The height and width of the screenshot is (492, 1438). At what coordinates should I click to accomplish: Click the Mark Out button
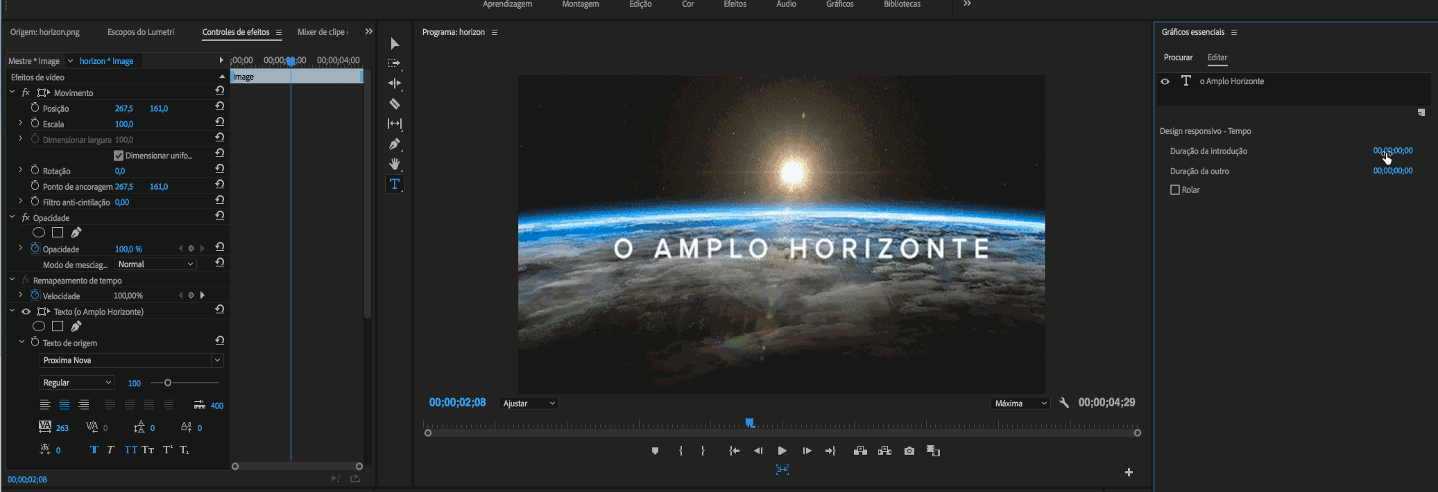click(703, 451)
